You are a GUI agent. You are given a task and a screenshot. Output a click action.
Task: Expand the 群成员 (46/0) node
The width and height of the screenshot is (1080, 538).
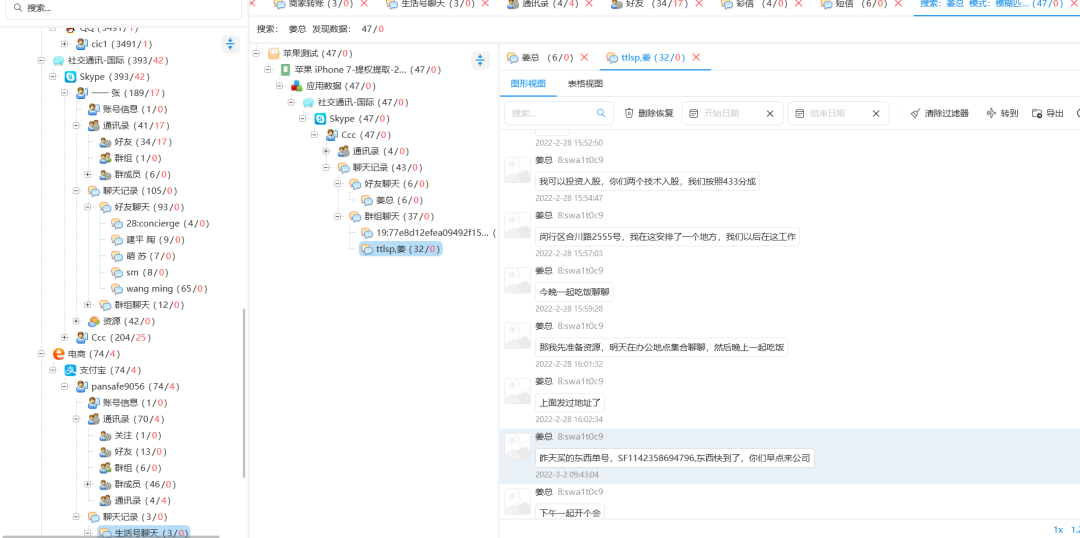pyautogui.click(x=87, y=484)
